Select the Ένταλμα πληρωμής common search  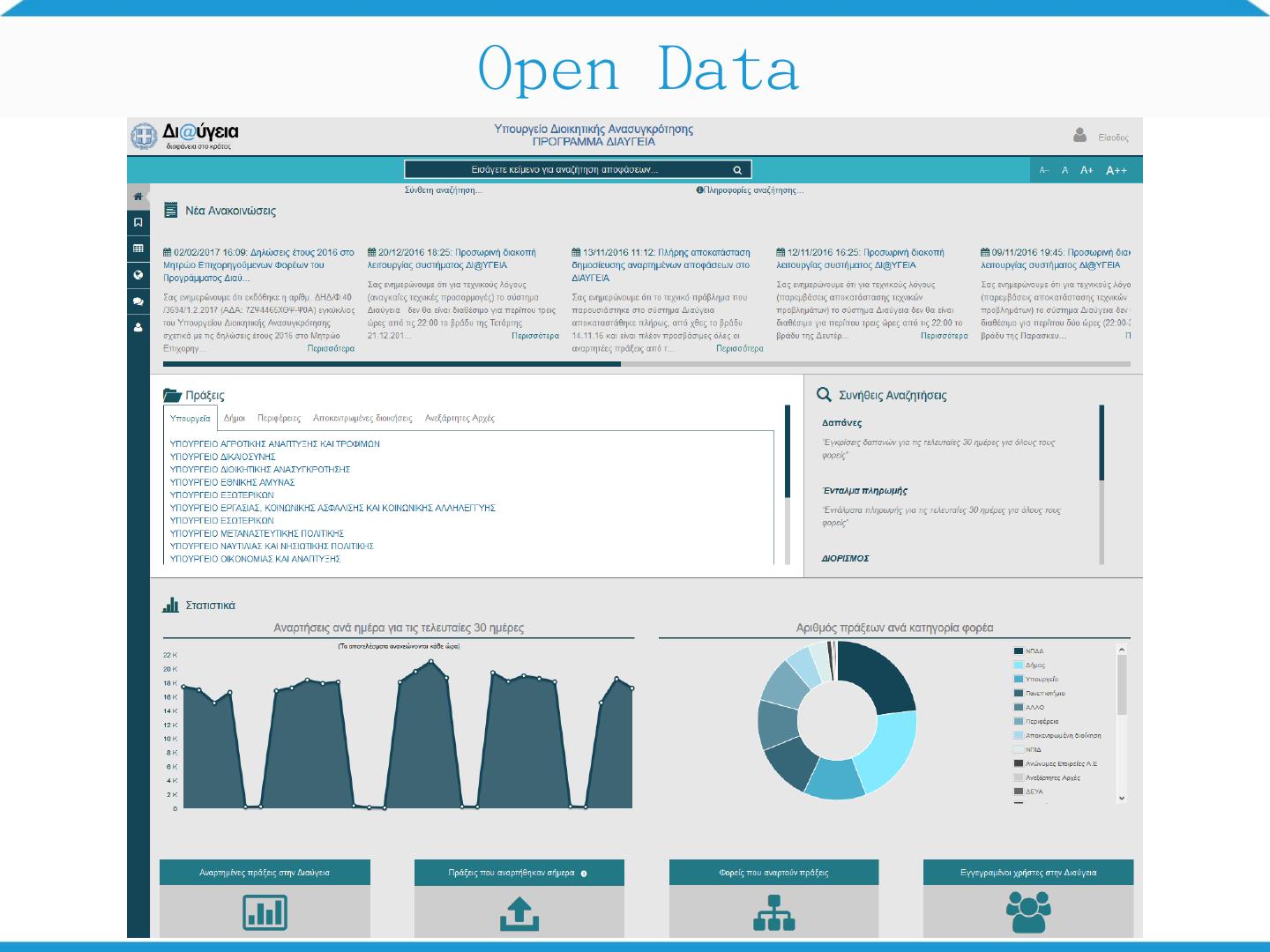(x=865, y=491)
